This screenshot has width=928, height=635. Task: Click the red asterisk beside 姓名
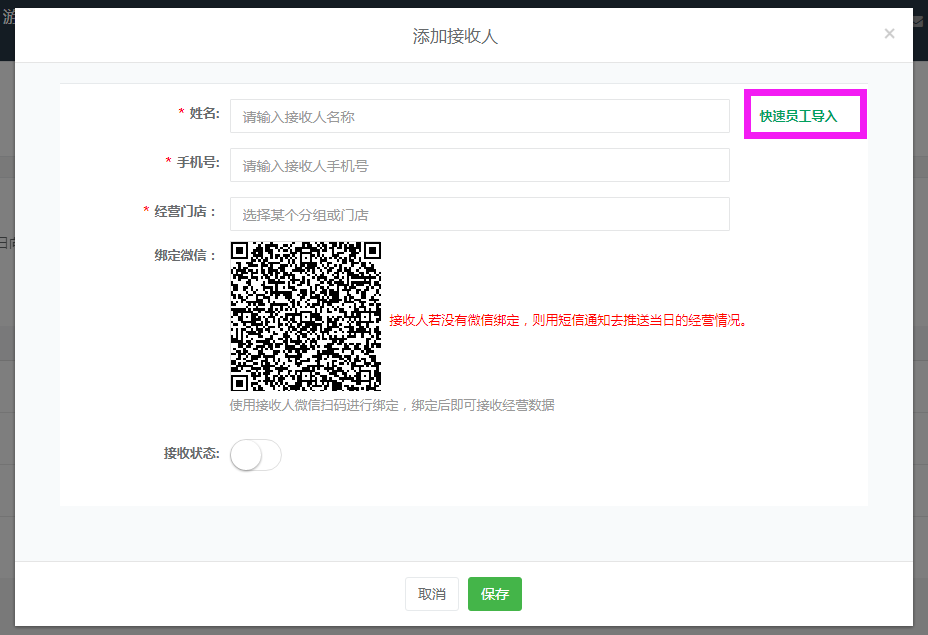tap(181, 113)
